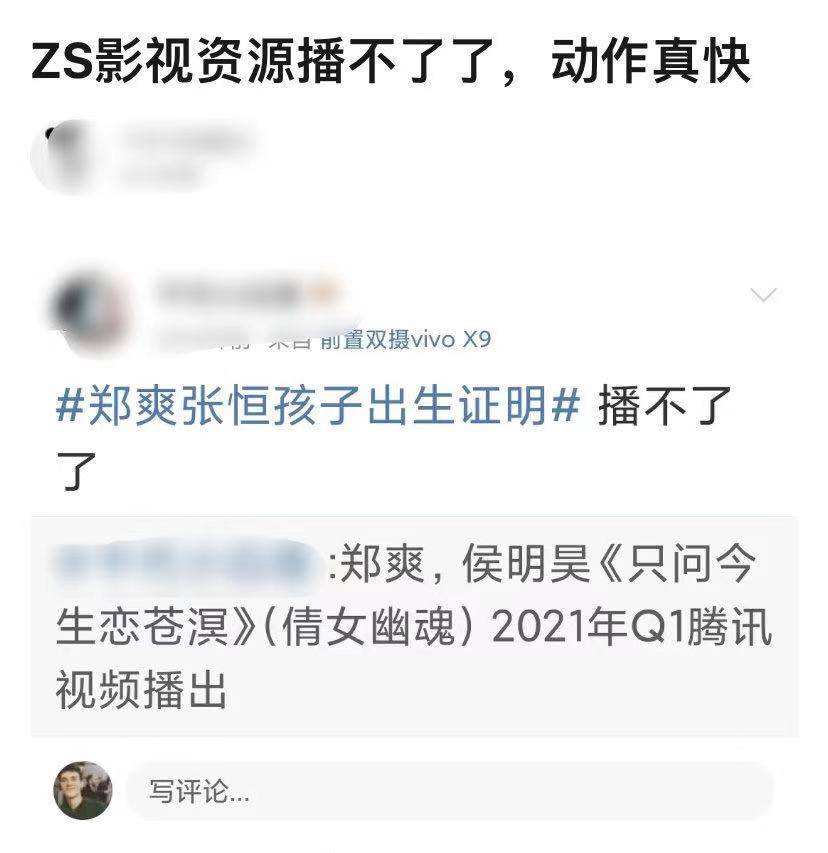Tap the orange badge next to username

click(x=323, y=293)
